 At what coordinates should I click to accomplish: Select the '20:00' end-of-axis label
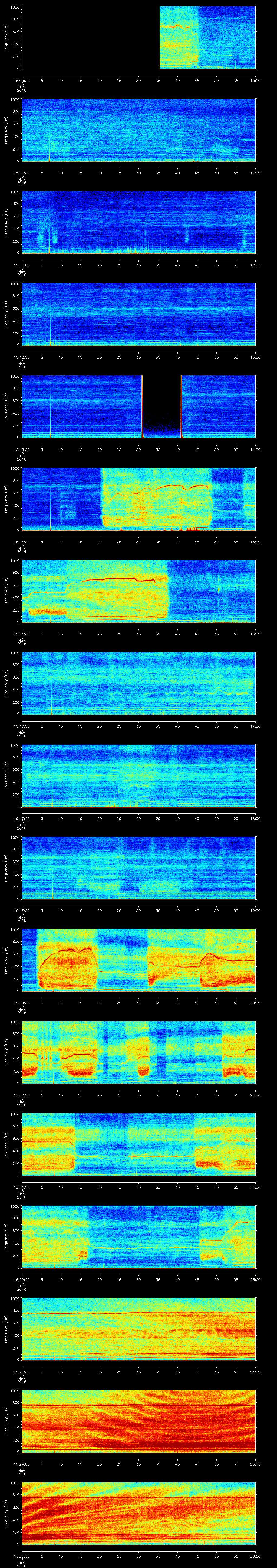coord(256,1003)
